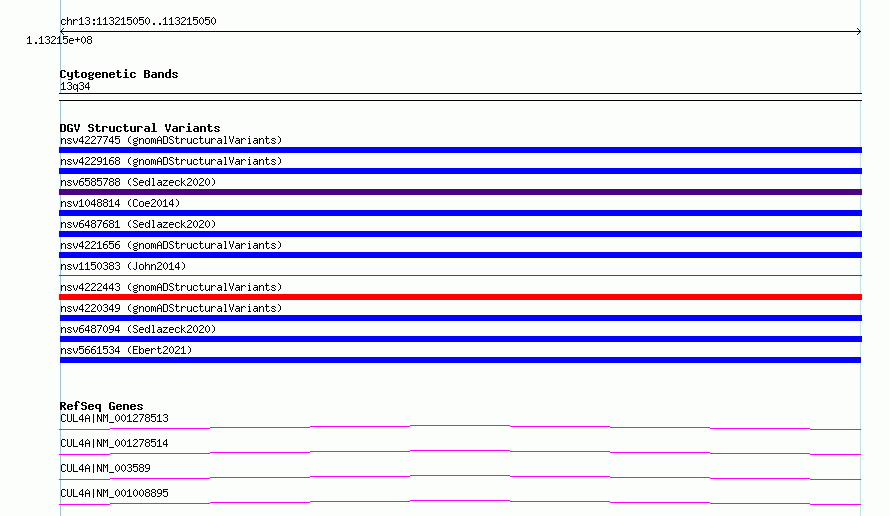
Task: Click the blue bar under nsv1048814
Action: pyautogui.click(x=460, y=213)
